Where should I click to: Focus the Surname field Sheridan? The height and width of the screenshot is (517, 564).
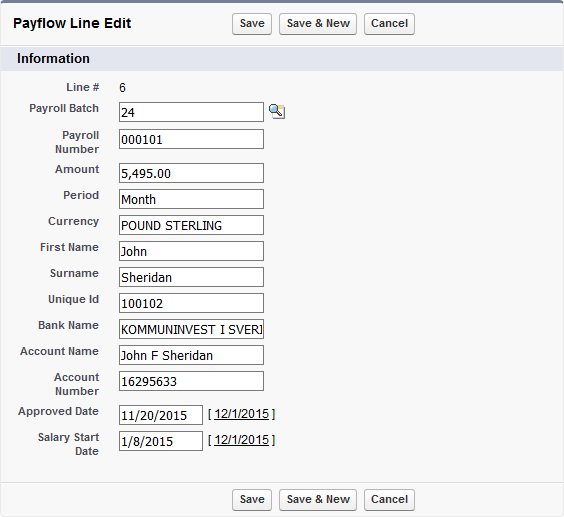pyautogui.click(x=191, y=277)
